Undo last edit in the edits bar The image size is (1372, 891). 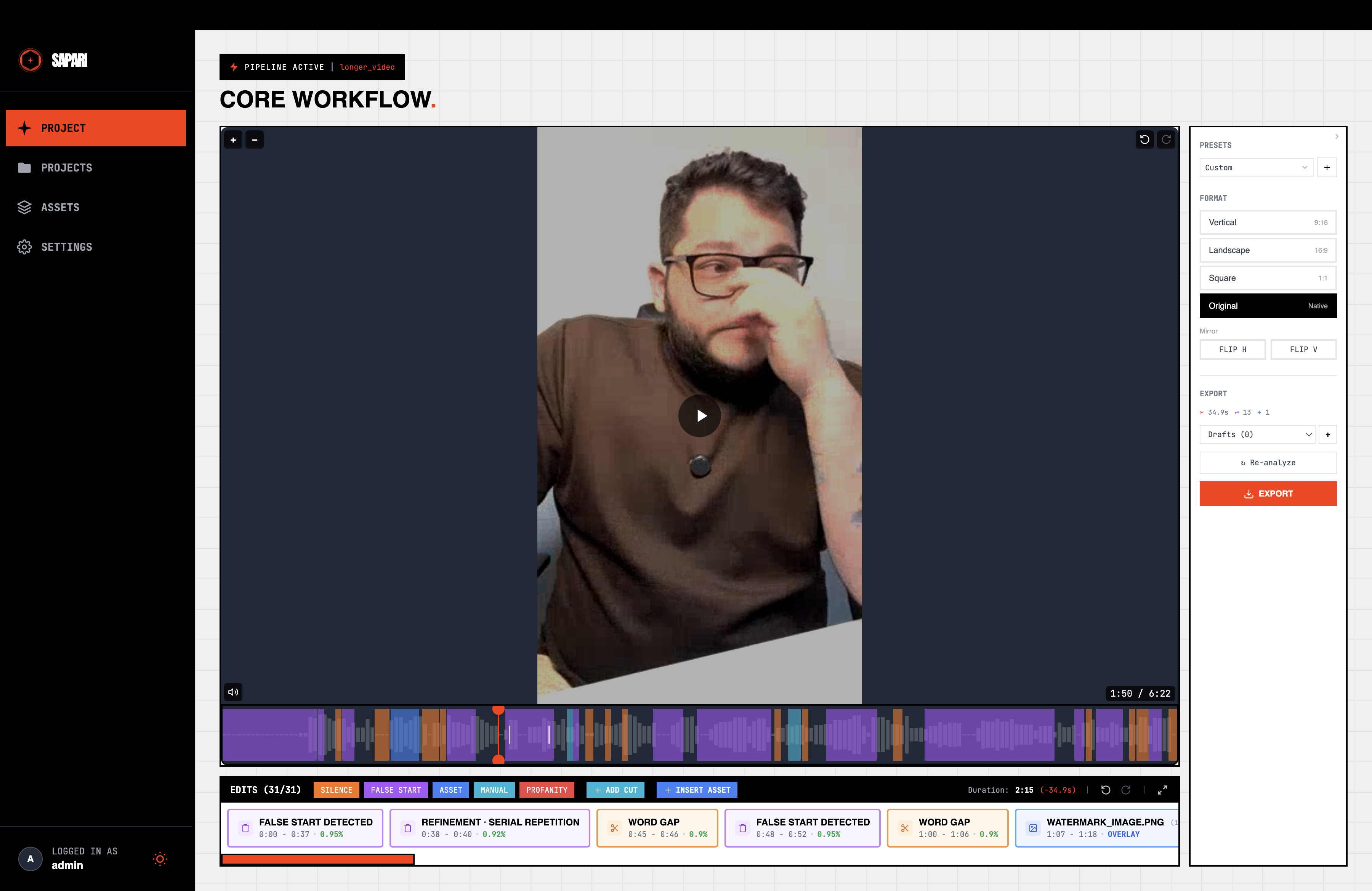[1106, 790]
